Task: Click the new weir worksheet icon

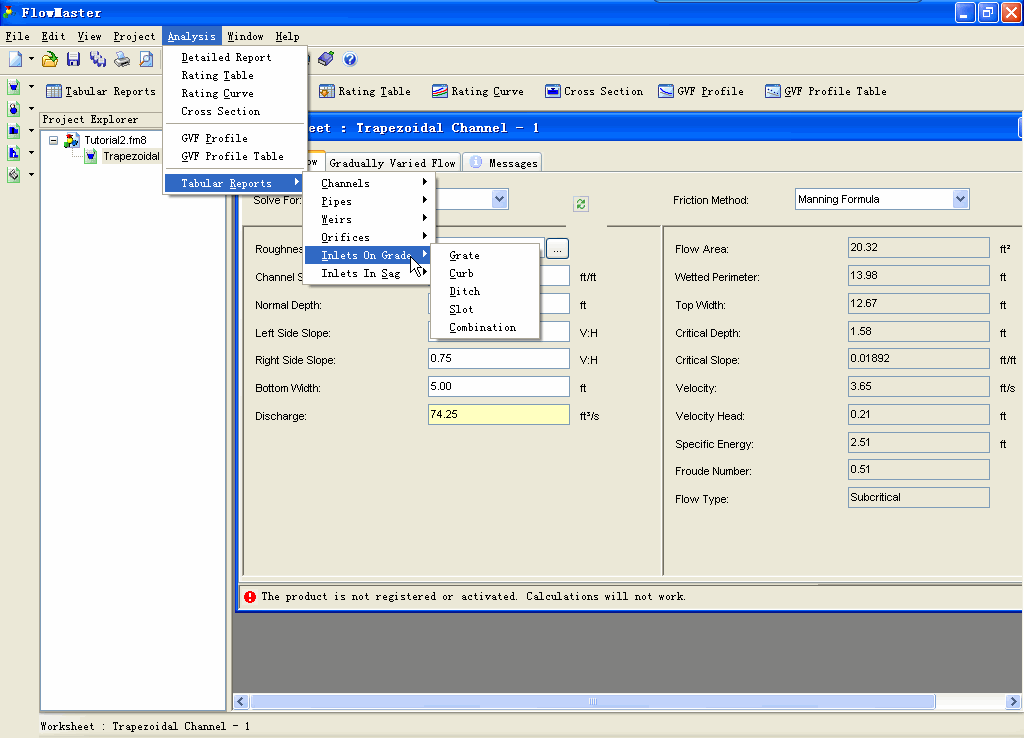Action: [x=14, y=131]
